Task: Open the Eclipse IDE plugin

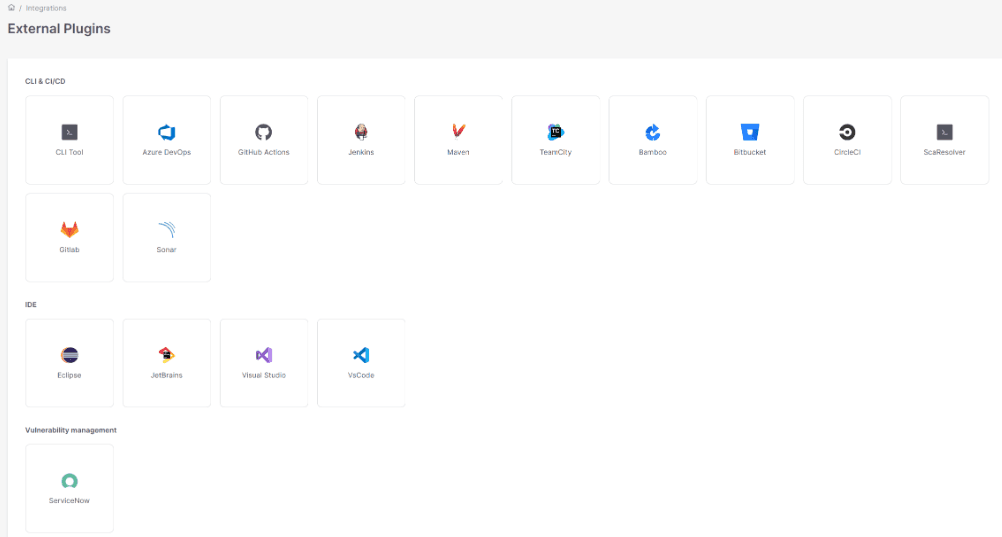Action: [x=70, y=363]
